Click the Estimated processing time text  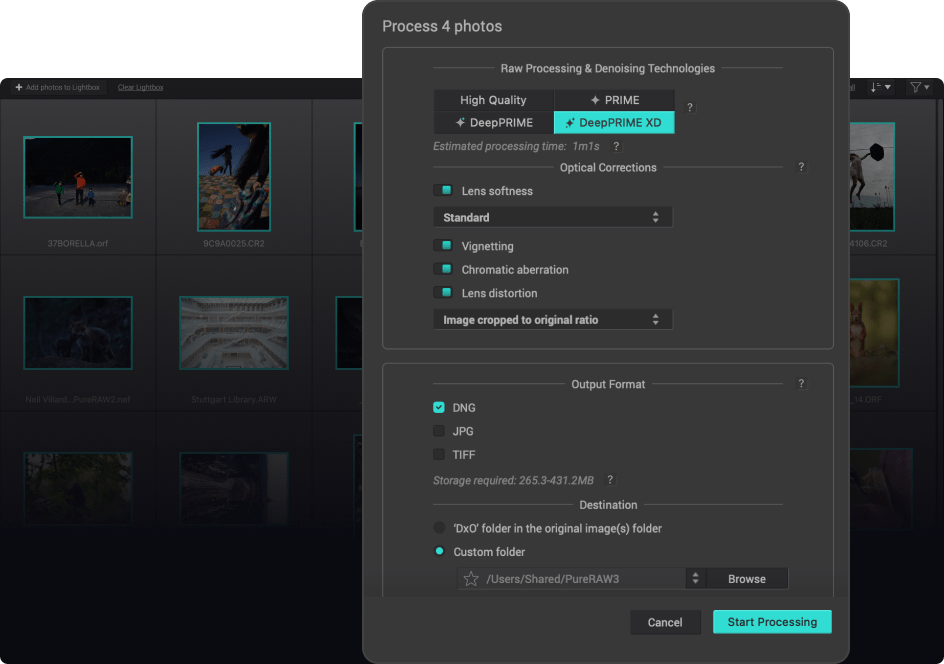click(516, 146)
